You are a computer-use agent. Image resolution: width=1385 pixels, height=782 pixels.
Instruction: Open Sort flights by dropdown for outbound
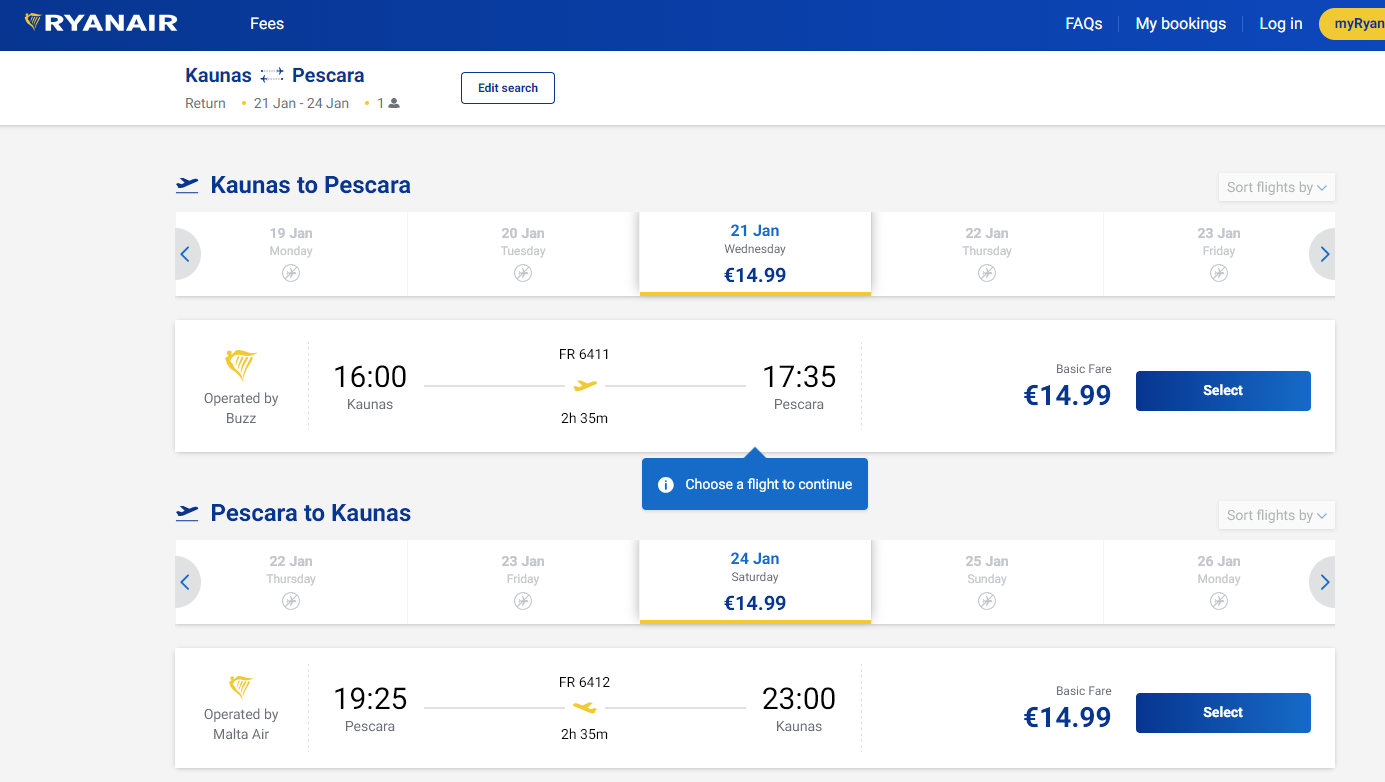1276,187
